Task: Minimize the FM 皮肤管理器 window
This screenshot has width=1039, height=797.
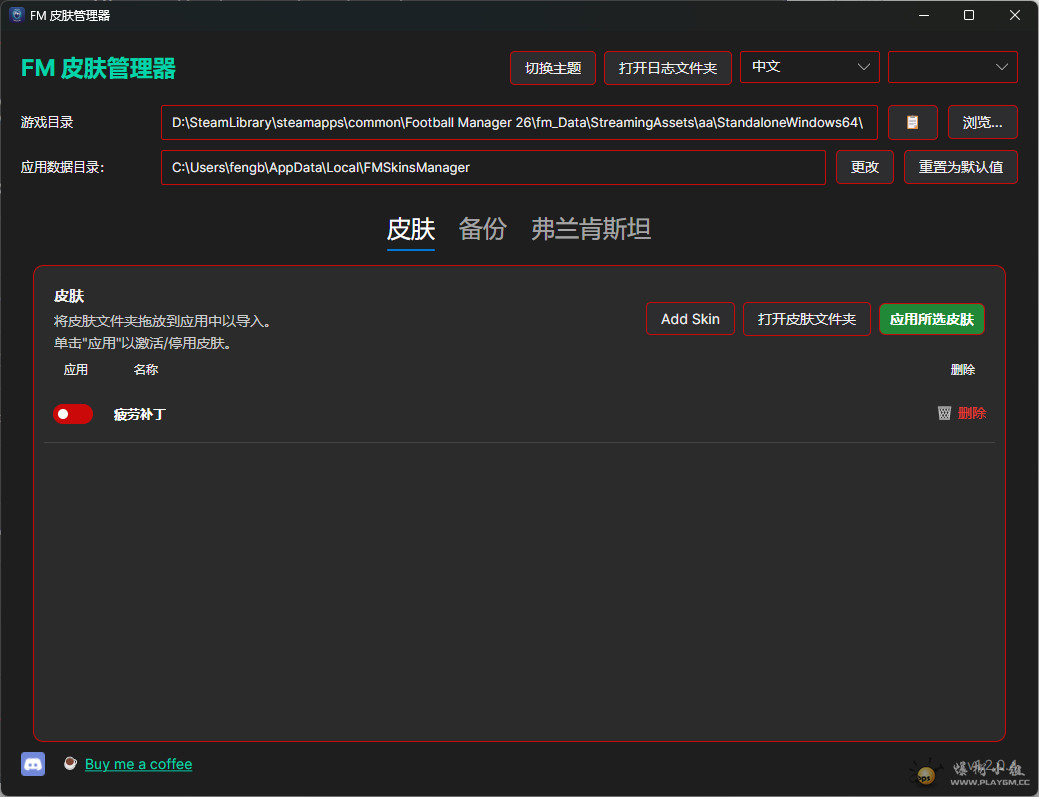Action: (x=924, y=15)
